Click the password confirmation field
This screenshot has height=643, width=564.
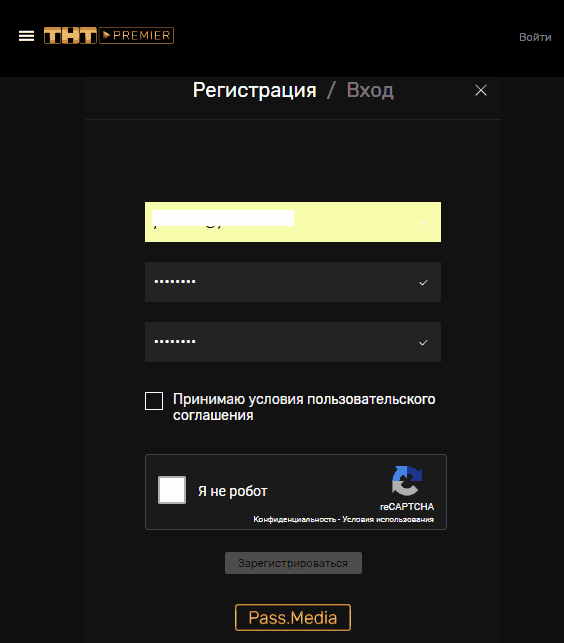(x=293, y=342)
